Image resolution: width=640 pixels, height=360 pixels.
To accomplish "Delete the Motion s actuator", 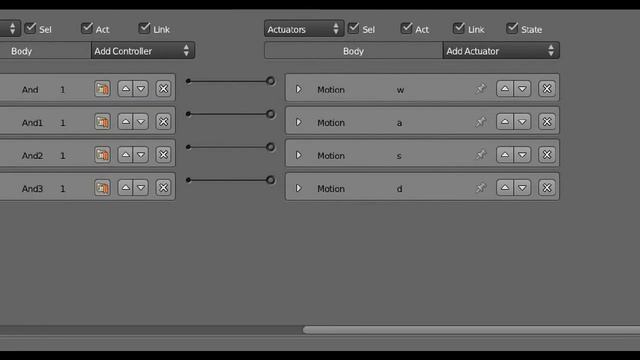I will 547,155.
